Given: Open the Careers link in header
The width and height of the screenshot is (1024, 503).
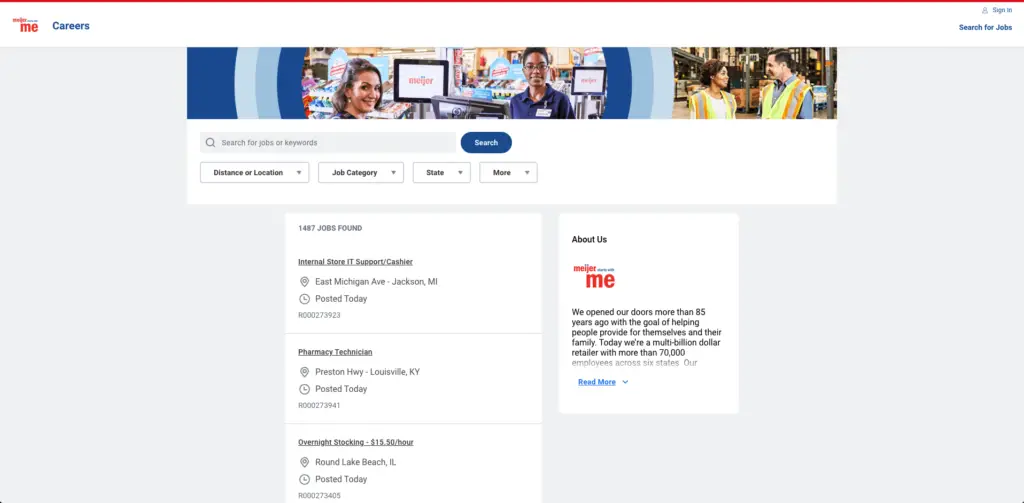Looking at the screenshot, I should (x=71, y=26).
